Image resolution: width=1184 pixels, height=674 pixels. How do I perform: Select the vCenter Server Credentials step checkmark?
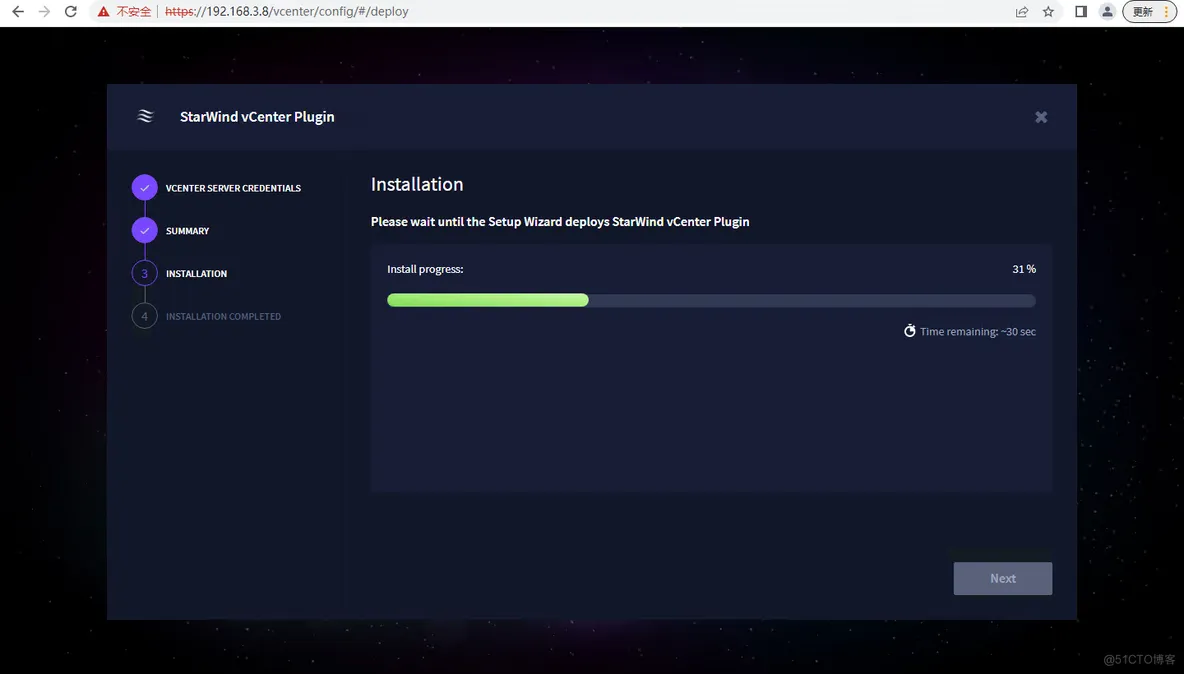[144, 188]
